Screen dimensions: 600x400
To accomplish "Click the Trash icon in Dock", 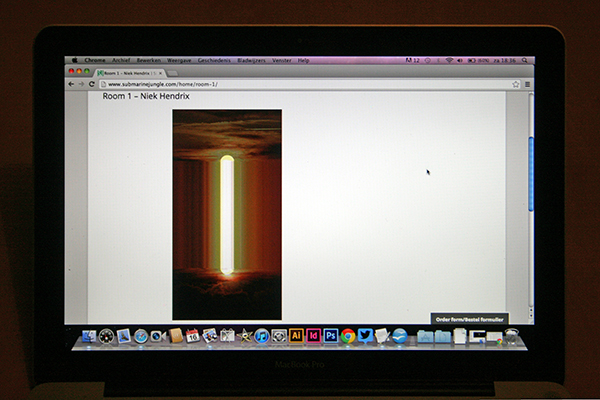I will 510,337.
